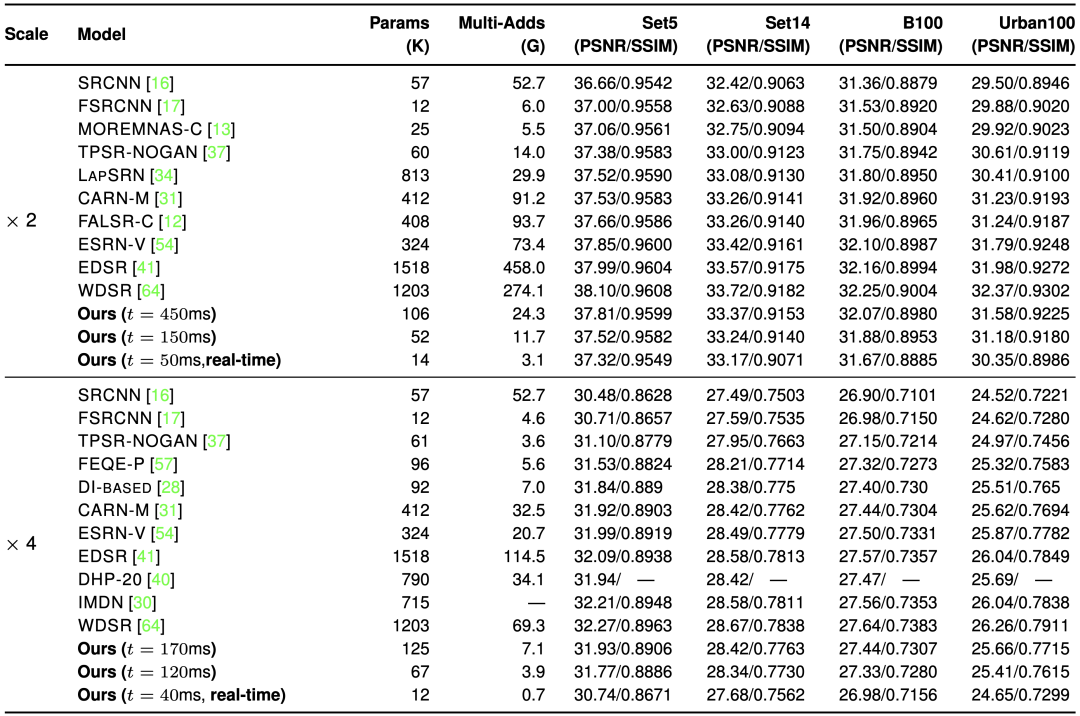Screen dimensions: 1080x716
Task: Open EDSR citation 41 in ×4 section
Action: pos(148,556)
